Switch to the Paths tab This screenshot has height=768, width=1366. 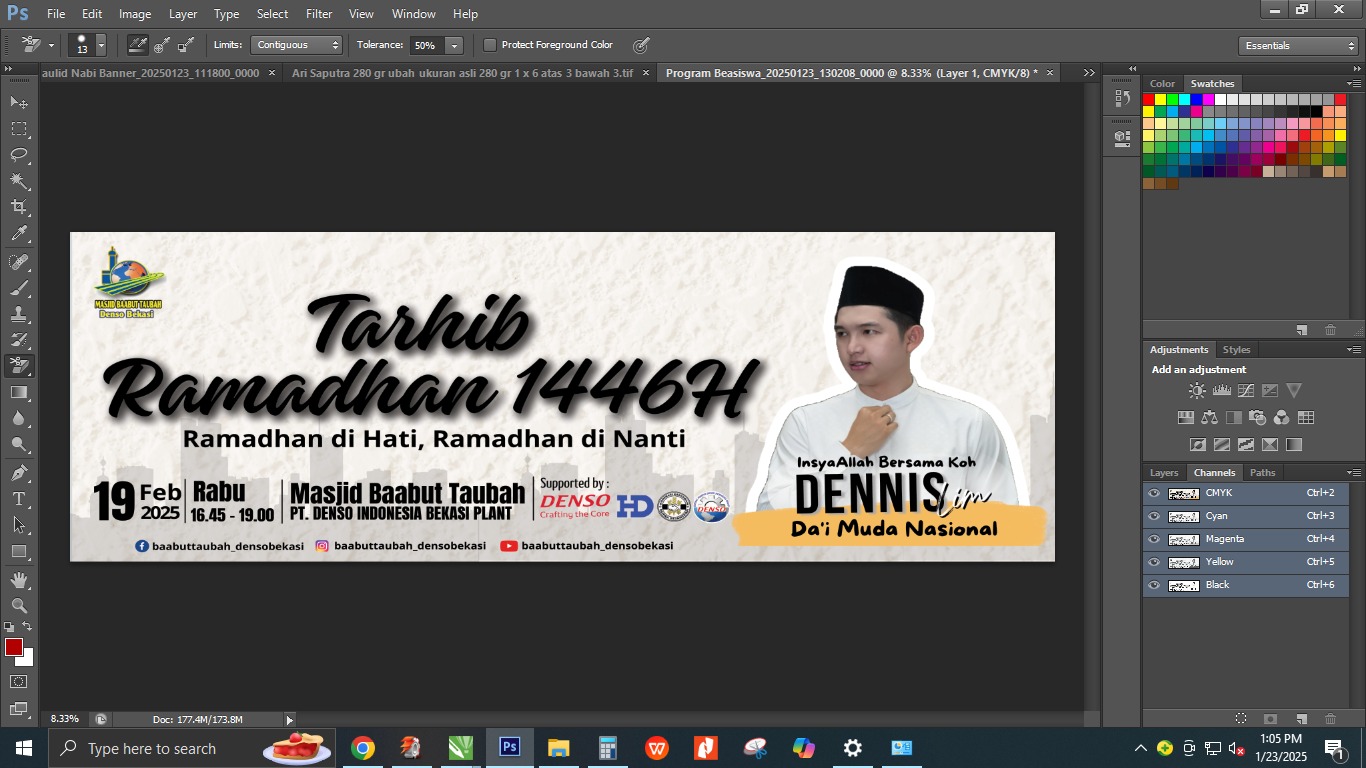pos(1262,472)
